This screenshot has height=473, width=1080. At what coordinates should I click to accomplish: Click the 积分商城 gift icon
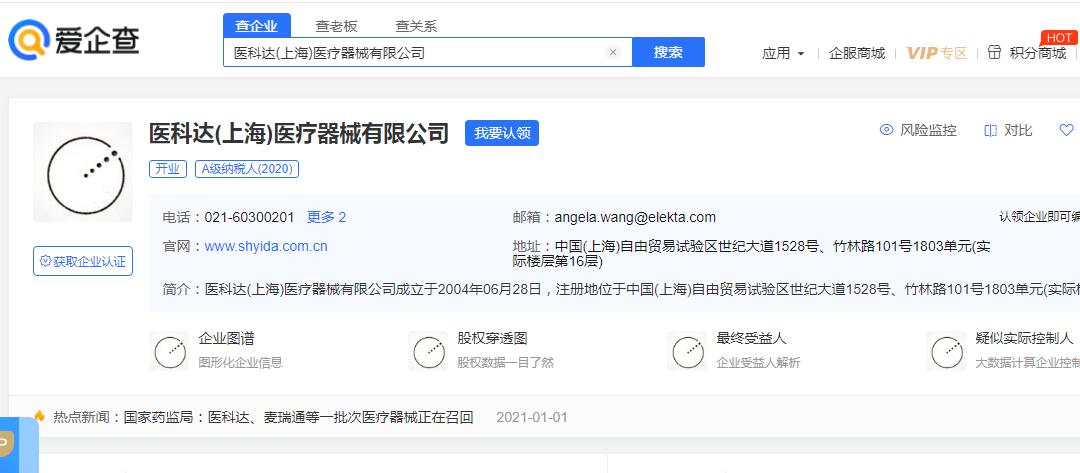click(994, 52)
